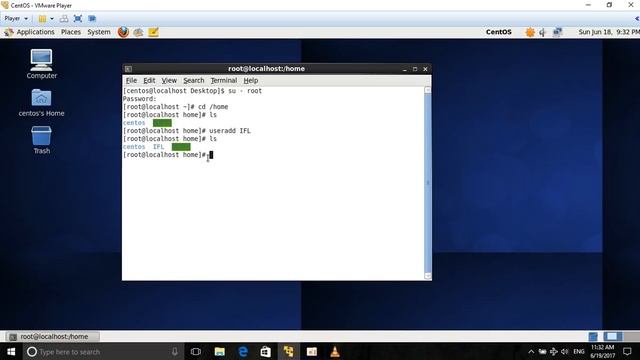Open the Places menu
Image resolution: width=640 pixels, height=360 pixels.
[71, 32]
